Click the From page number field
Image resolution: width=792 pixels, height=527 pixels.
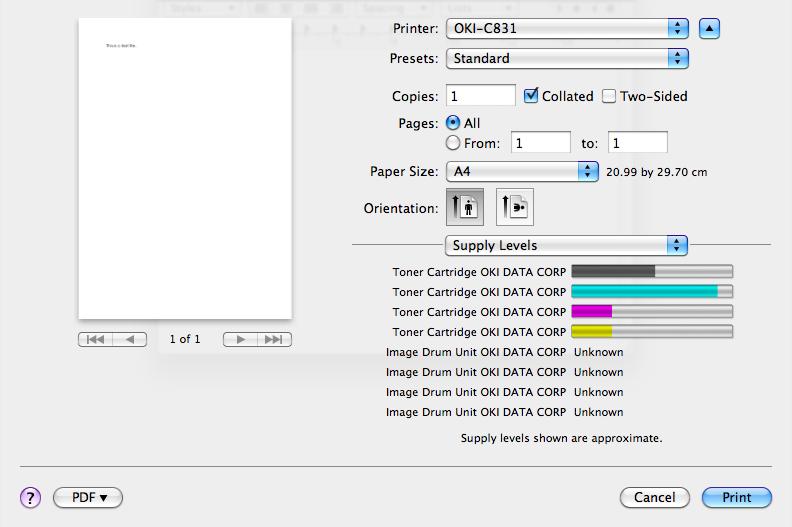(x=541, y=142)
